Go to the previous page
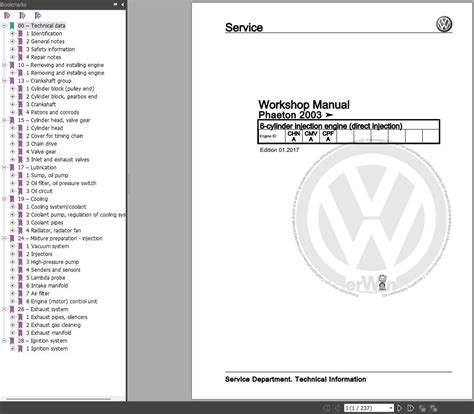Image resolution: width=474 pixels, height=414 pixels. pyautogui.click(x=337, y=408)
